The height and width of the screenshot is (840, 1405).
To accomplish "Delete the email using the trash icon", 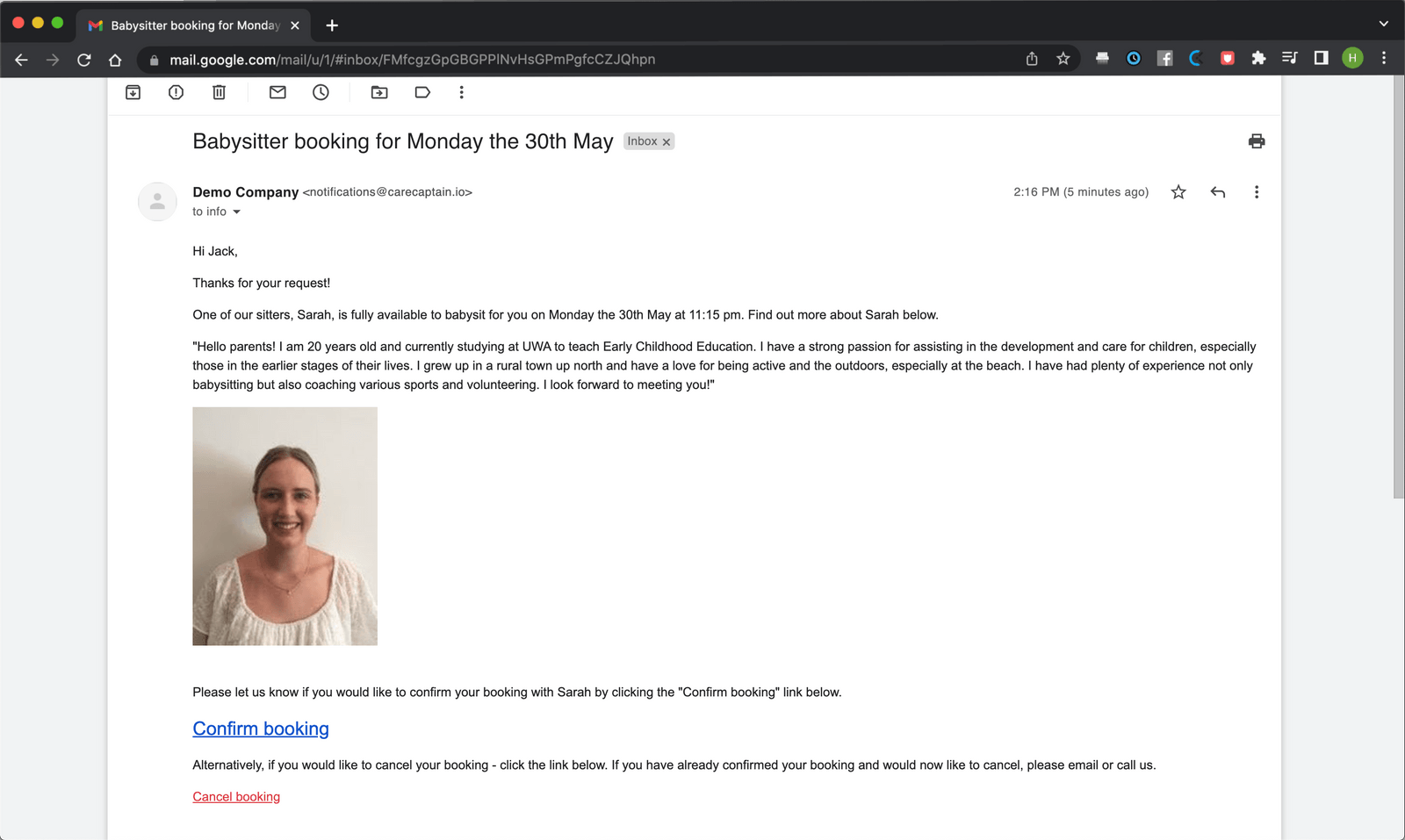I will pyautogui.click(x=218, y=92).
